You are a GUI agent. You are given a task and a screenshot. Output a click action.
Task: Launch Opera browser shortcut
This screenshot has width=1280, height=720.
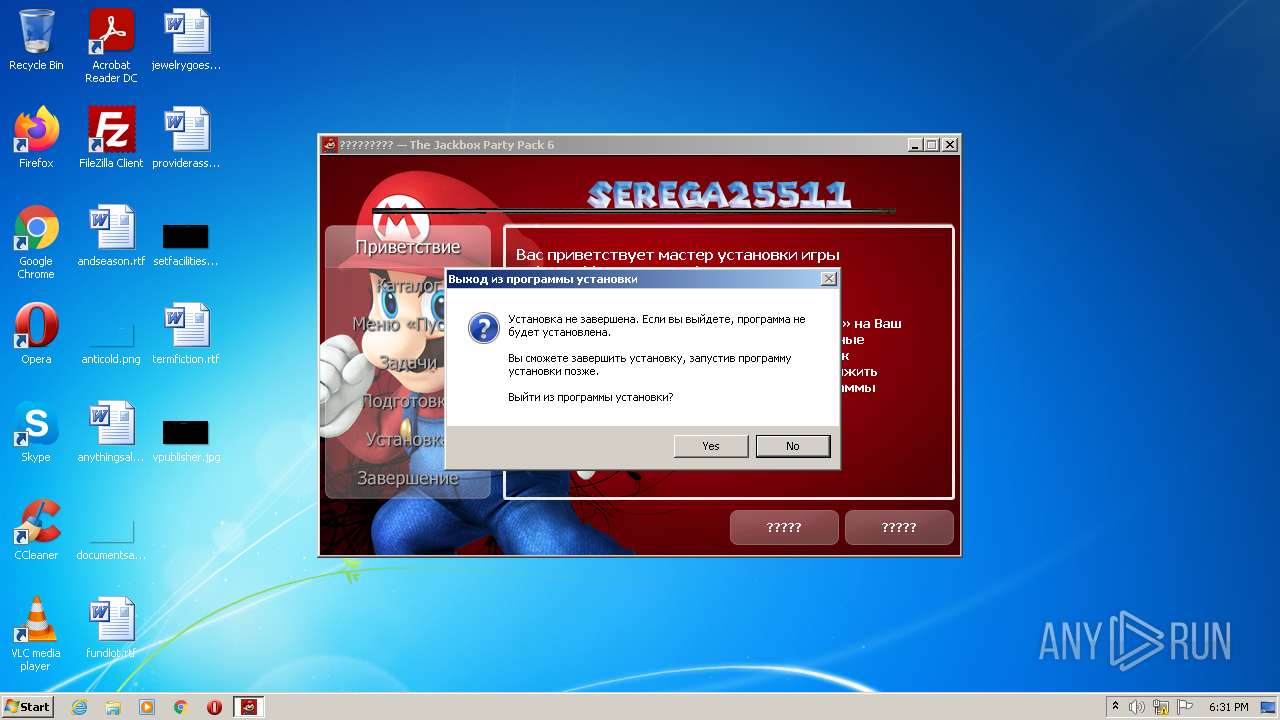pos(36,334)
